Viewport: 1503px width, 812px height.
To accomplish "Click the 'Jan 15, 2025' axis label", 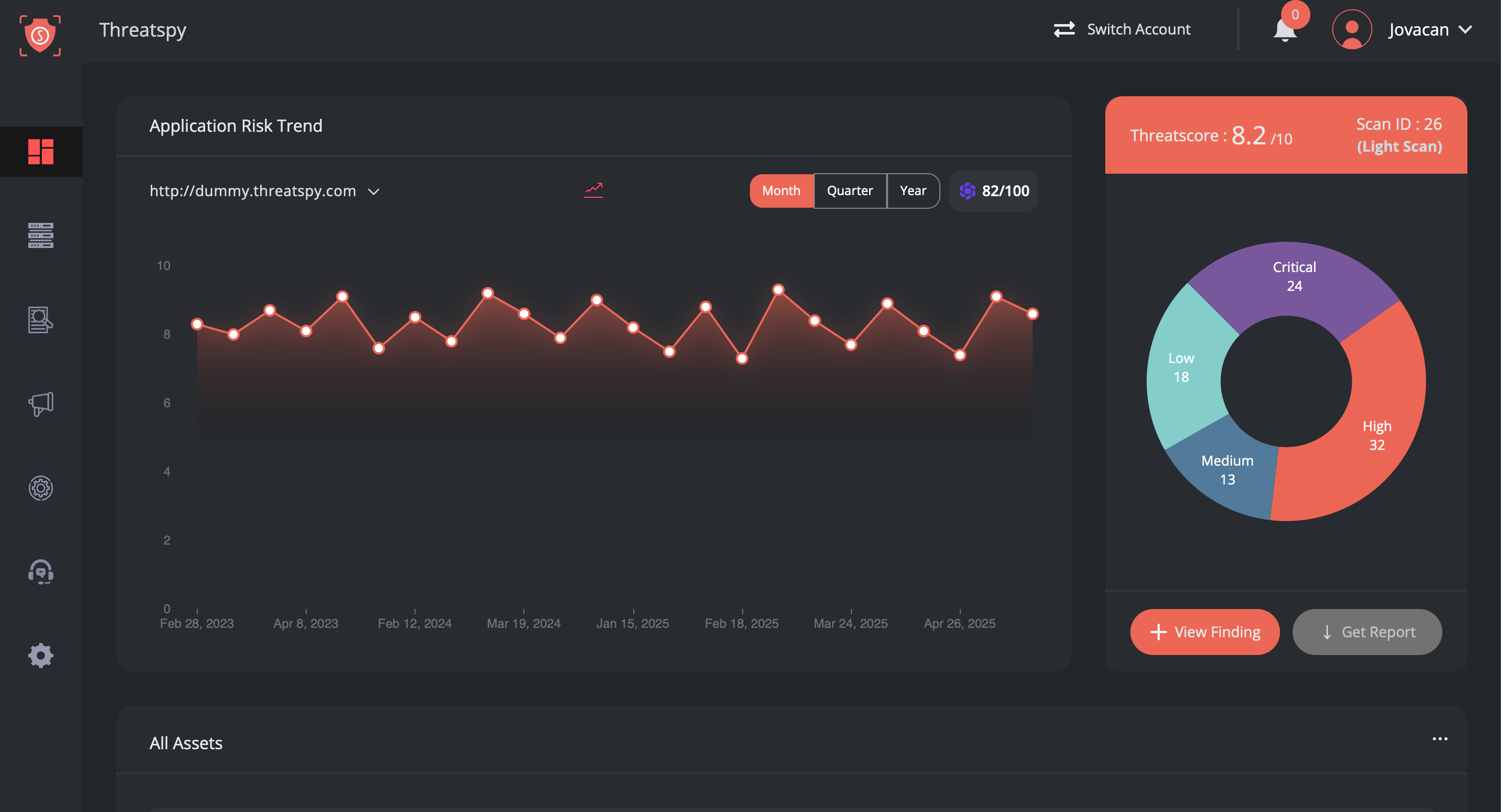I will coord(633,624).
